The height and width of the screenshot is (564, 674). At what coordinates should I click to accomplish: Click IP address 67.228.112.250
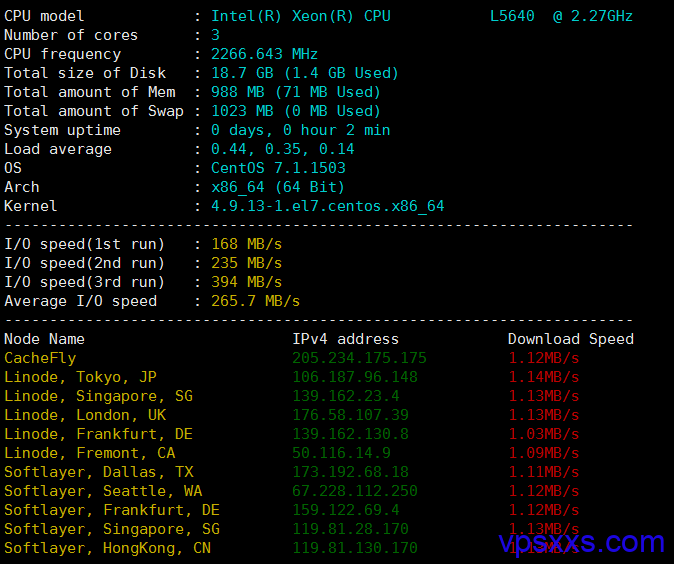pyautogui.click(x=355, y=491)
